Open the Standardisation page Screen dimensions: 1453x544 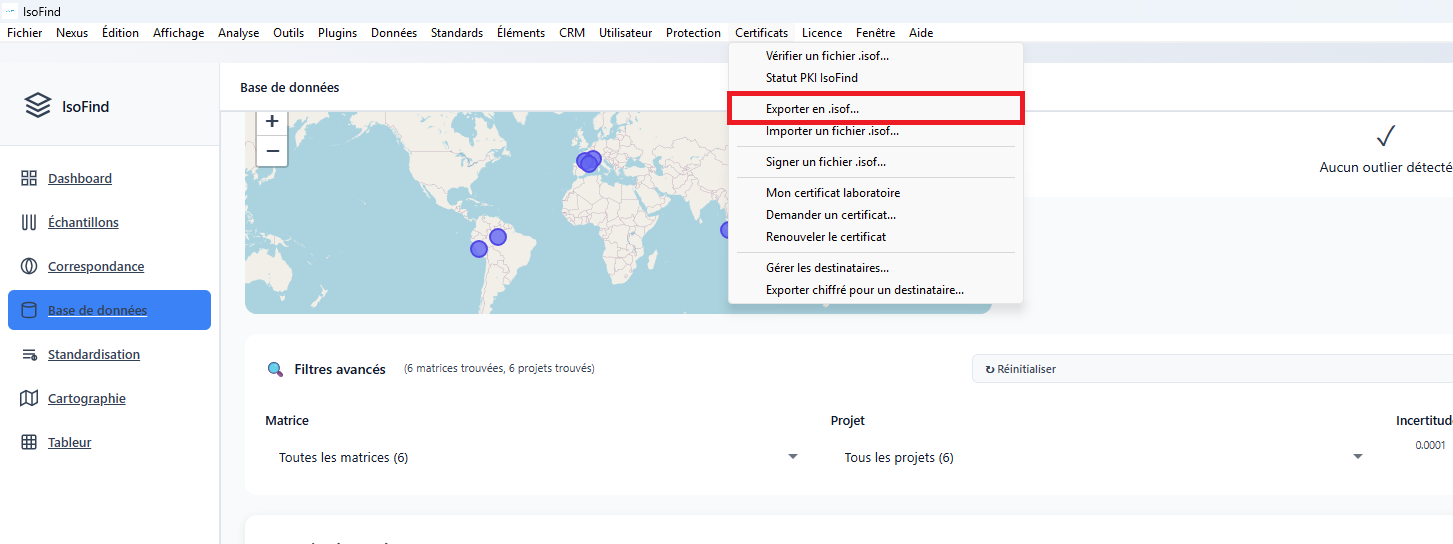pyautogui.click(x=94, y=354)
